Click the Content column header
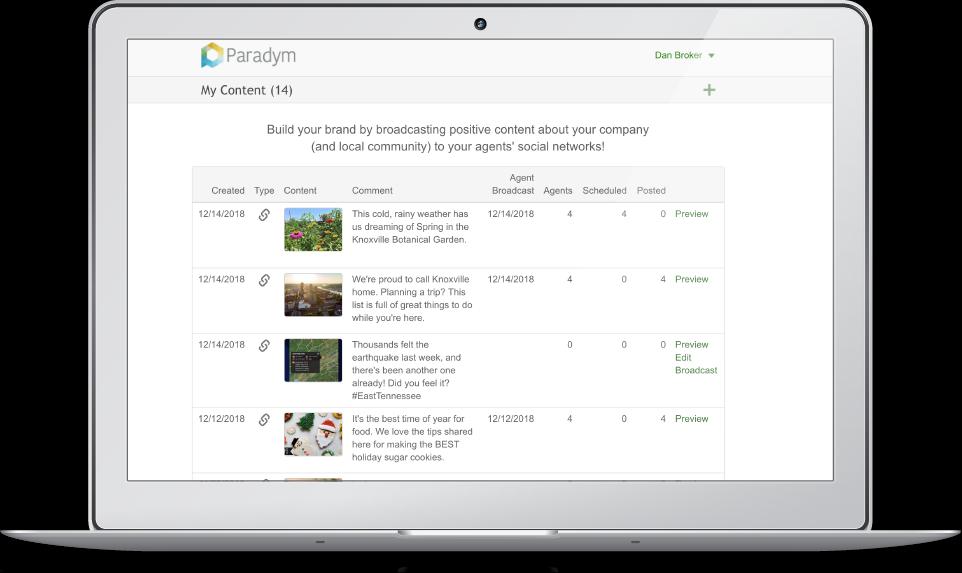Image resolution: width=962 pixels, height=573 pixels. pyautogui.click(x=300, y=190)
